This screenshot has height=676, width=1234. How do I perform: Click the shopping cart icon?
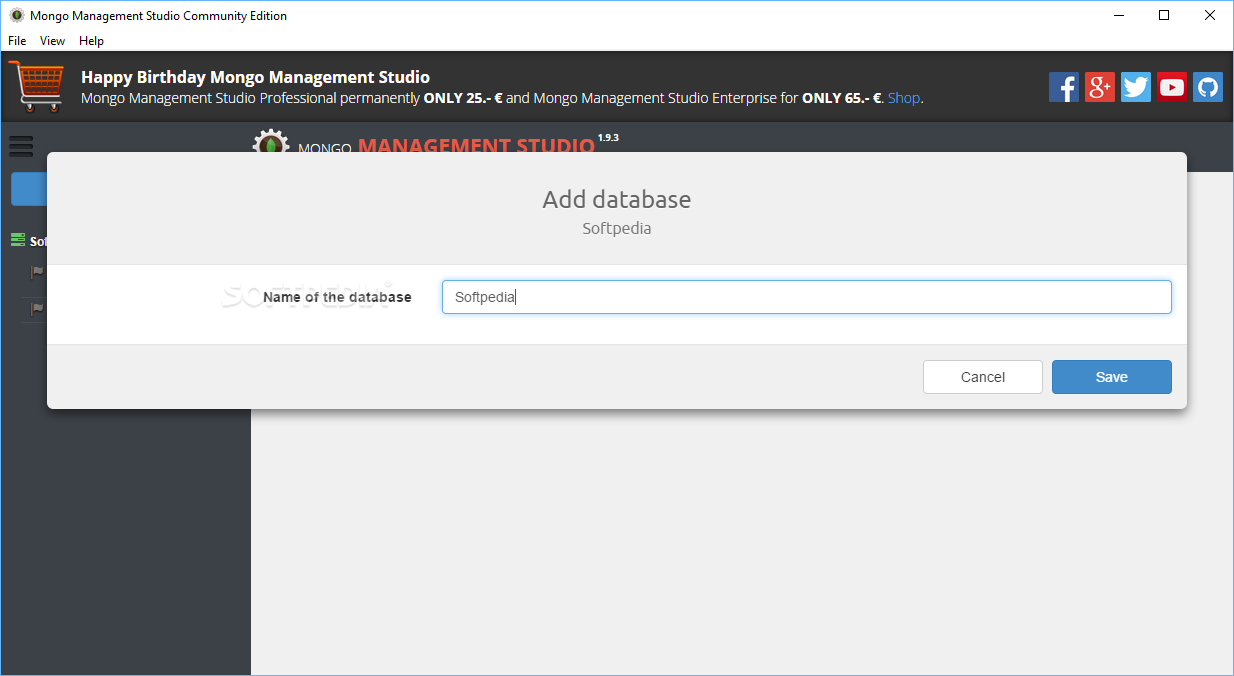pos(36,86)
